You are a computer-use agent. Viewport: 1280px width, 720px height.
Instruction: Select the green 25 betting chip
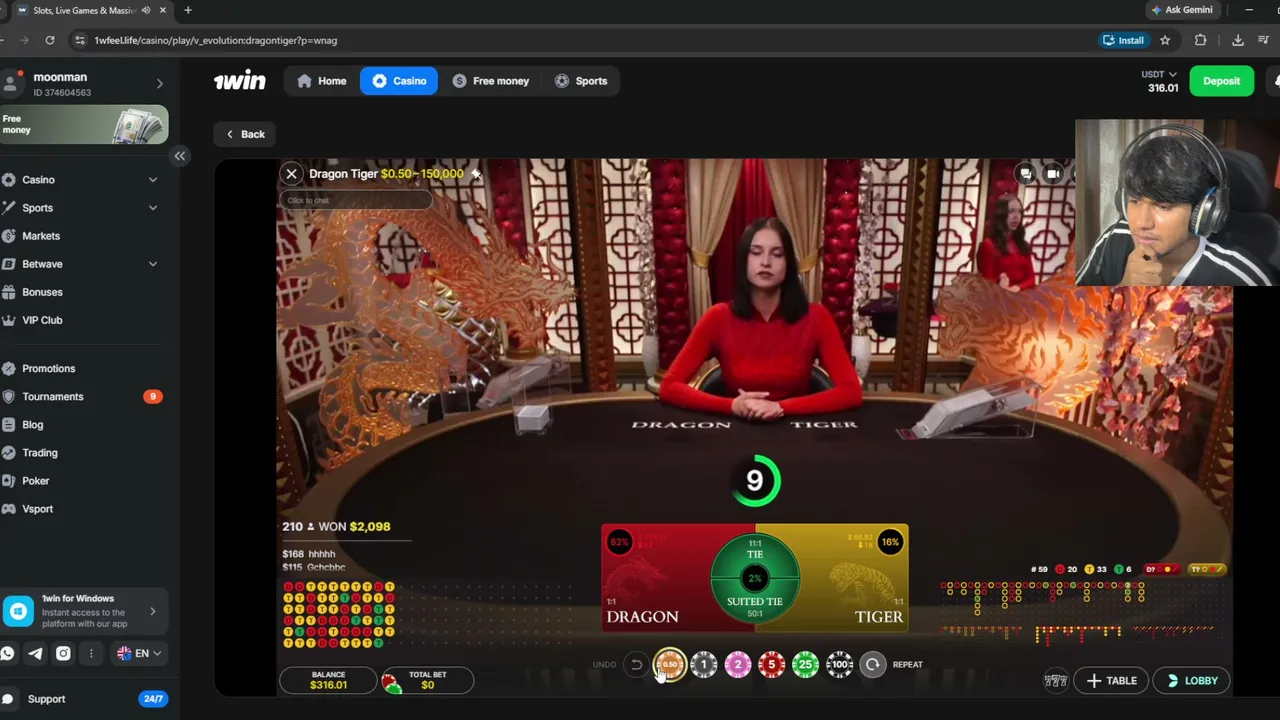(x=806, y=665)
